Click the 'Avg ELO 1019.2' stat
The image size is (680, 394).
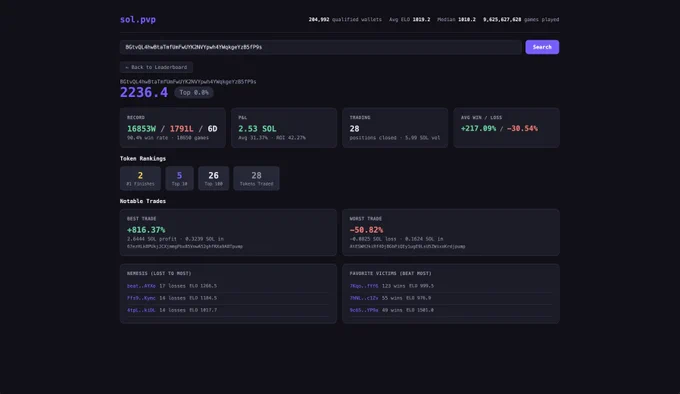[409, 20]
